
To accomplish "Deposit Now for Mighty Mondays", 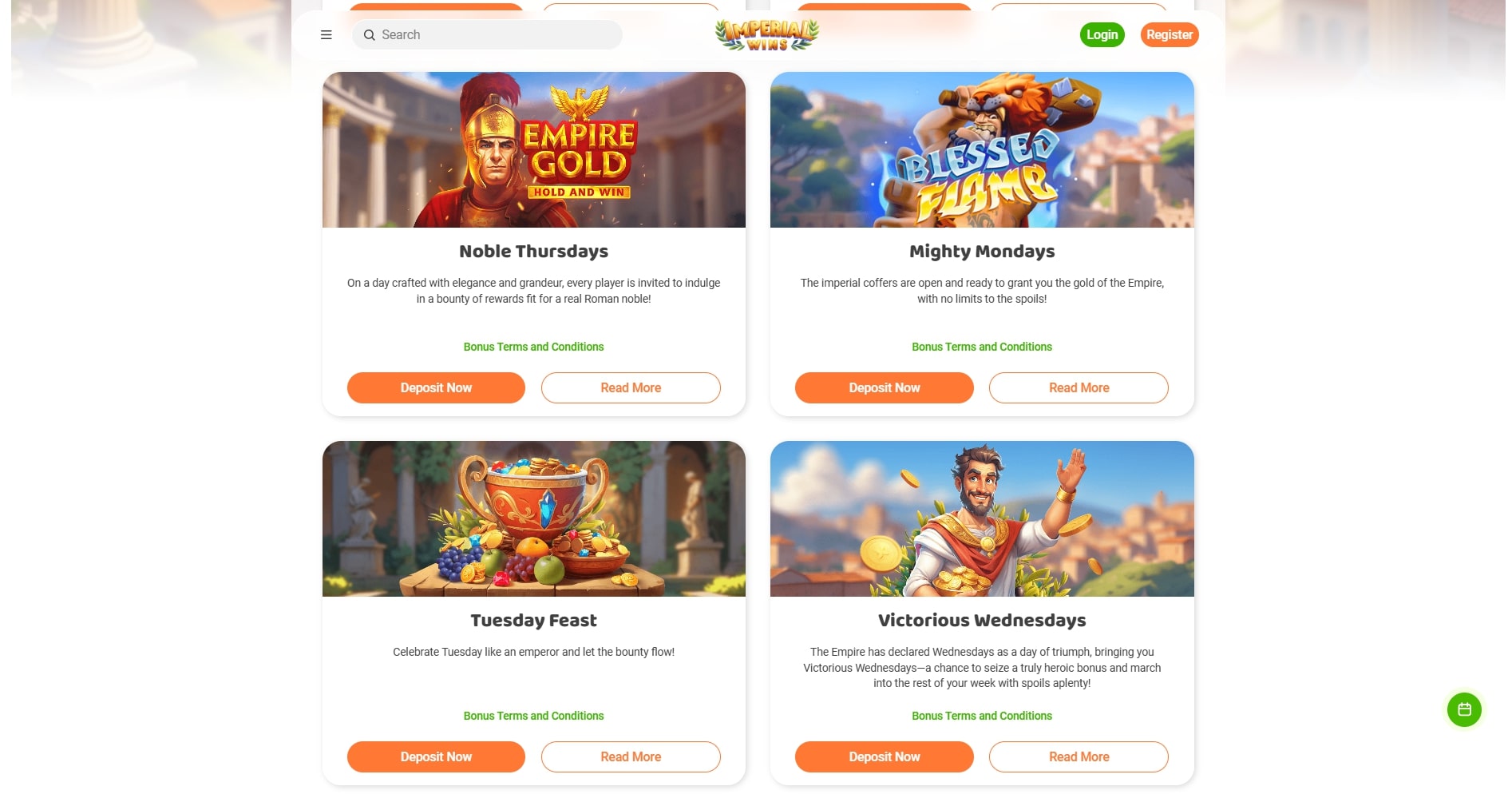I will (885, 387).
